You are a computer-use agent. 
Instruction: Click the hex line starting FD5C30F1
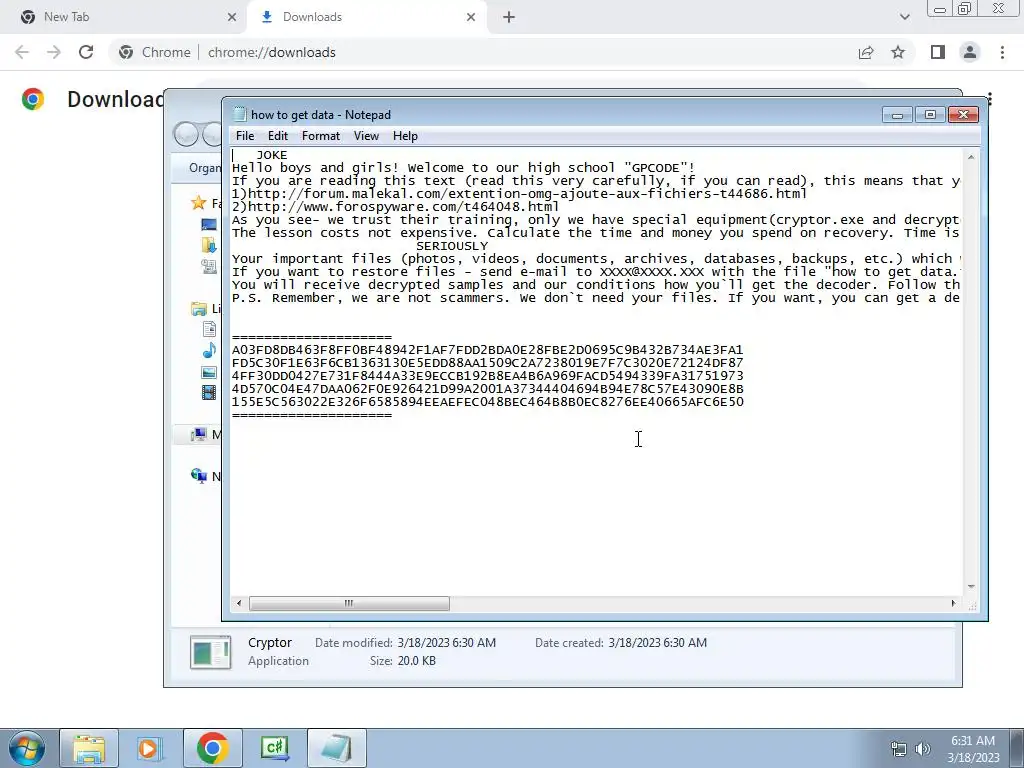pyautogui.click(x=487, y=363)
